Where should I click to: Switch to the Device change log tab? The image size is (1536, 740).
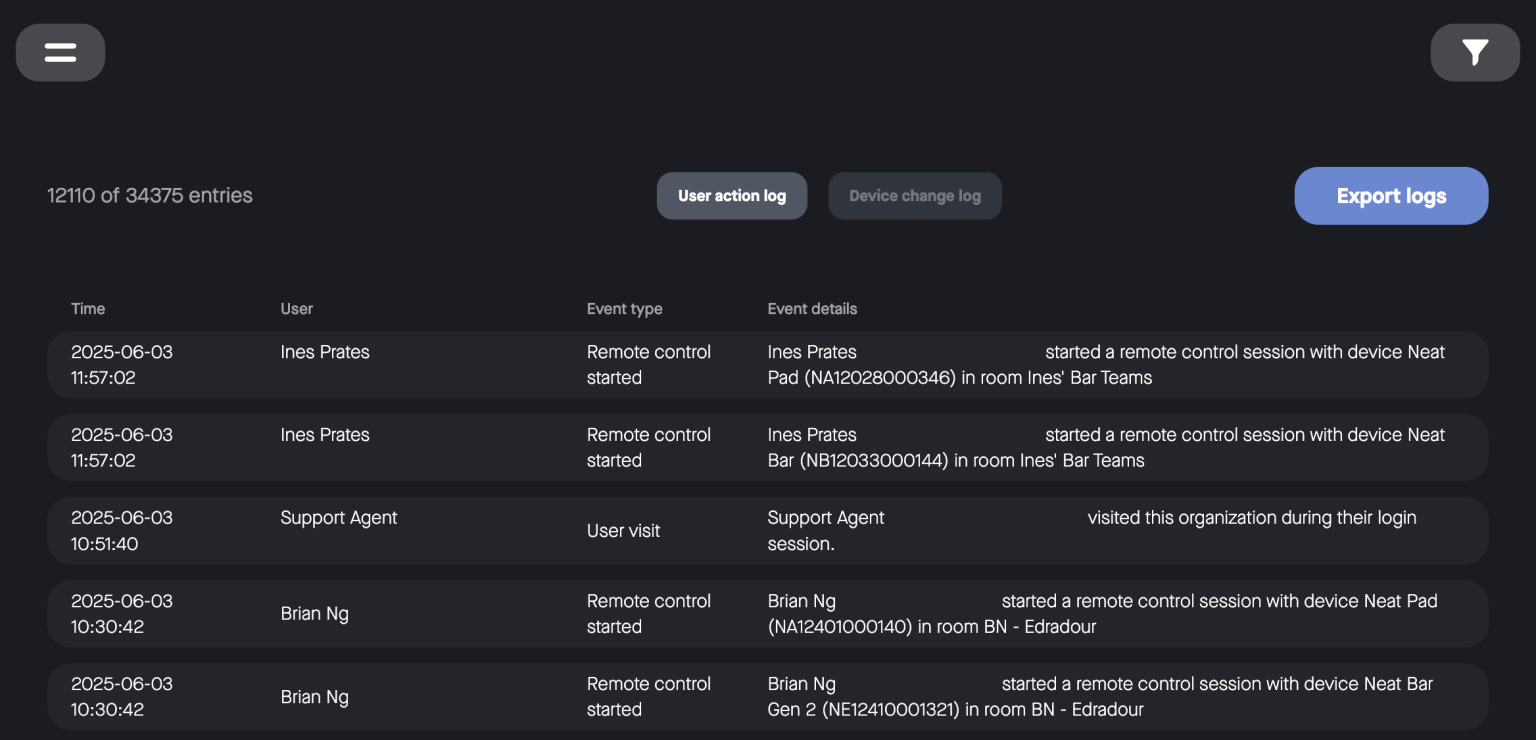pyautogui.click(x=914, y=195)
